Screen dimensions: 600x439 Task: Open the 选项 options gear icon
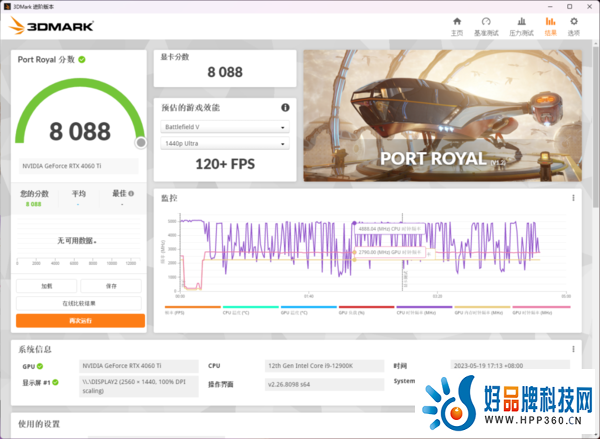pos(574,21)
